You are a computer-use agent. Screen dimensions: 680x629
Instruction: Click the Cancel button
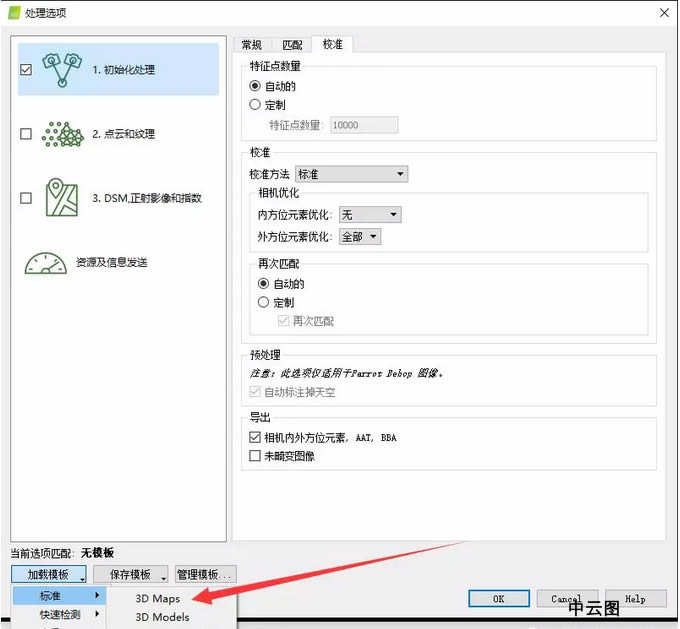pos(567,599)
